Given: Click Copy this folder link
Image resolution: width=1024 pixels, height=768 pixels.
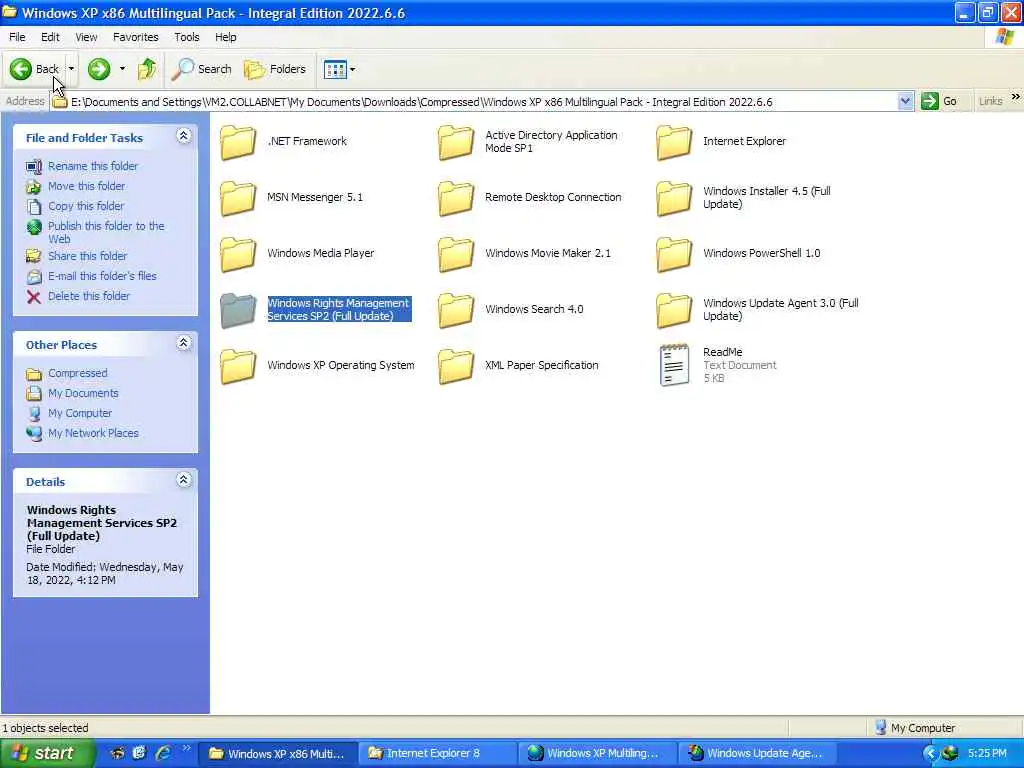Looking at the screenshot, I should click(x=86, y=206).
